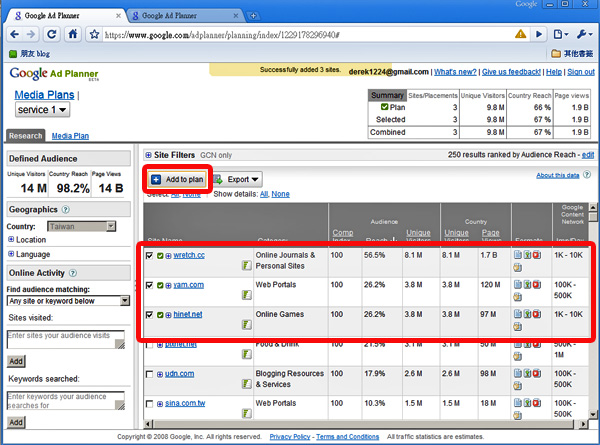Click the Add to plan button

[x=178, y=179]
